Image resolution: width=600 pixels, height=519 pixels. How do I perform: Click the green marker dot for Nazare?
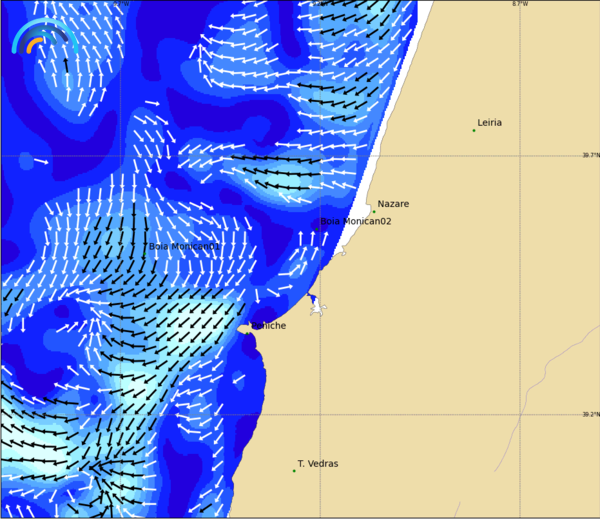click(x=374, y=212)
